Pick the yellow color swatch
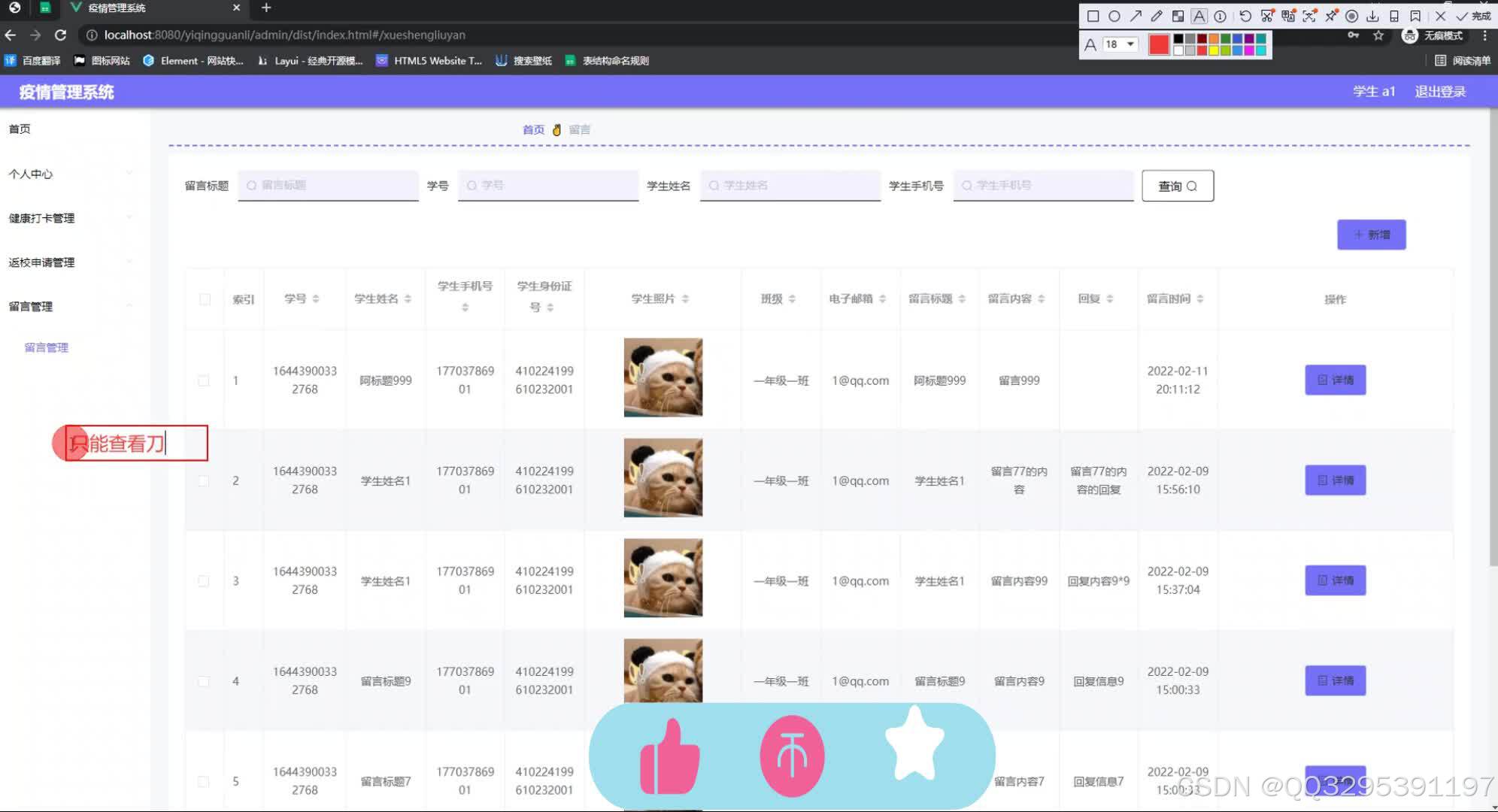Image resolution: width=1498 pixels, height=812 pixels. pos(1213,50)
